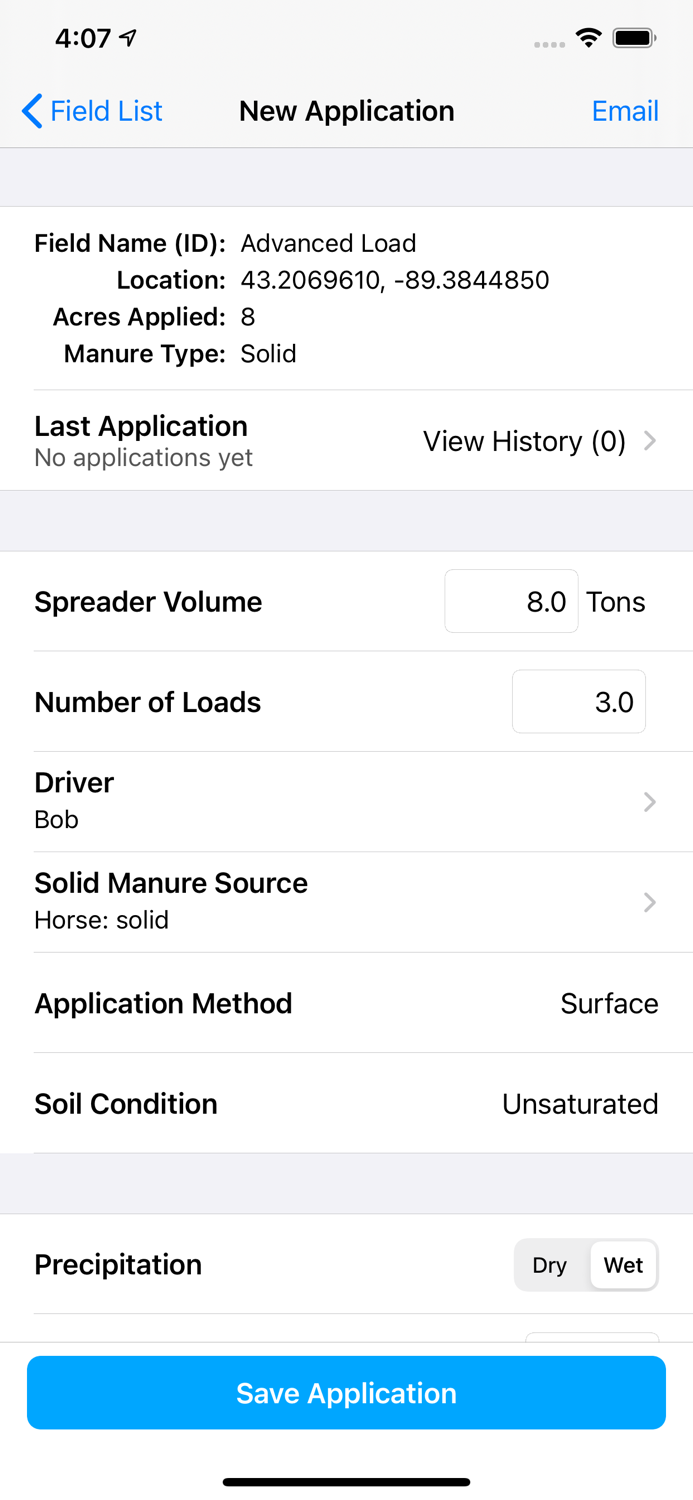
Task: Tap the back chevron next to Field List
Action: [31, 112]
